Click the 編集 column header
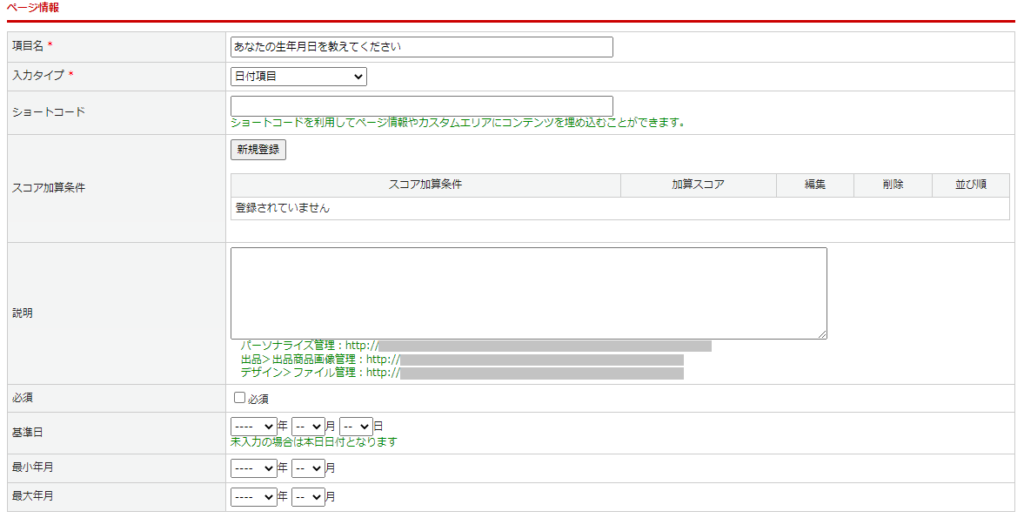The width and height of the screenshot is (1024, 518). [x=815, y=185]
